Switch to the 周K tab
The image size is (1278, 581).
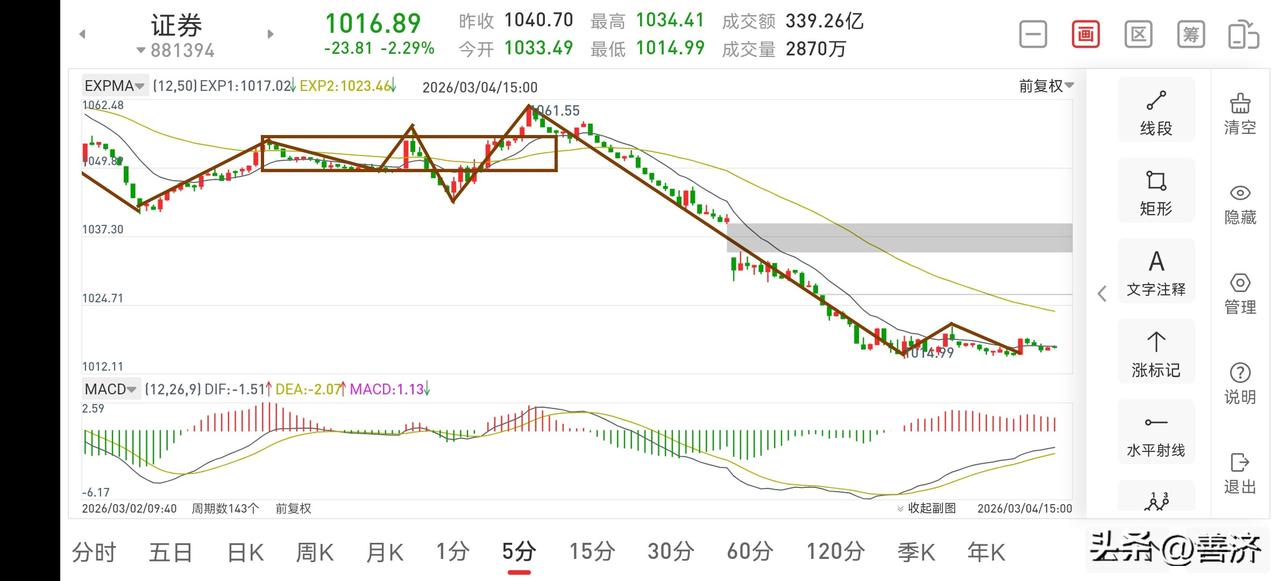pos(315,551)
